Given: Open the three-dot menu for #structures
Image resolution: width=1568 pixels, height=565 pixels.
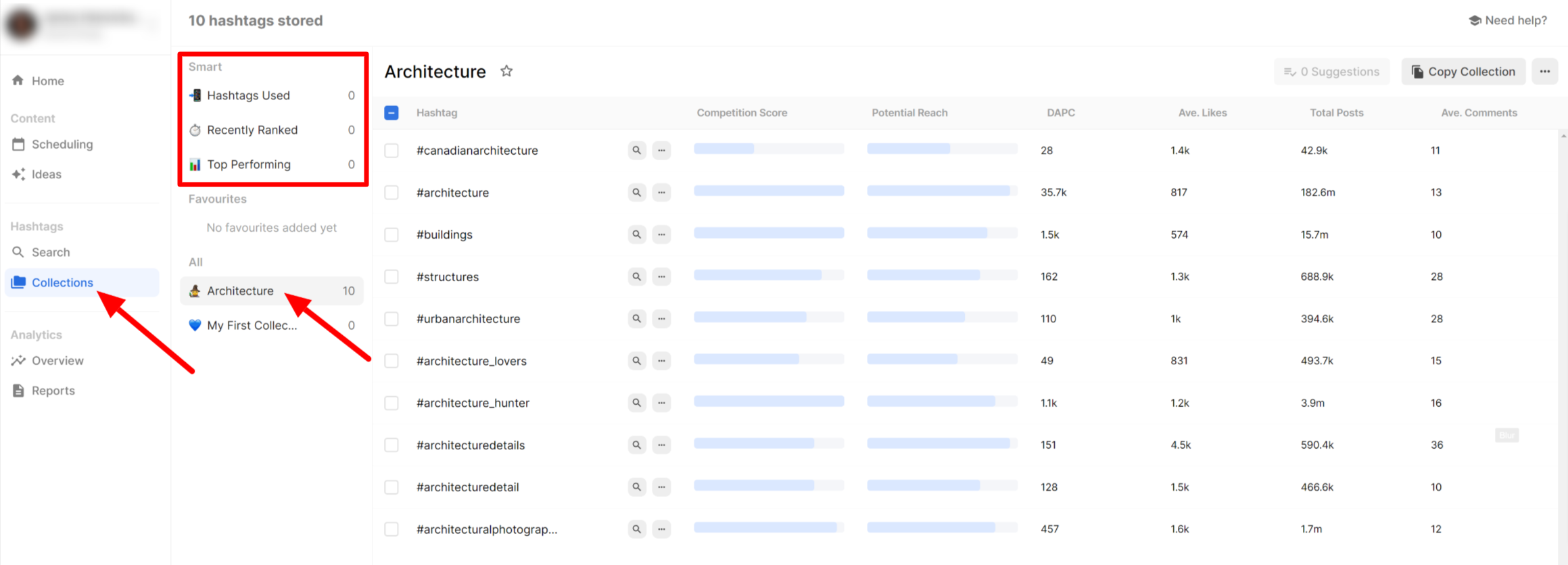Looking at the screenshot, I should 661,276.
